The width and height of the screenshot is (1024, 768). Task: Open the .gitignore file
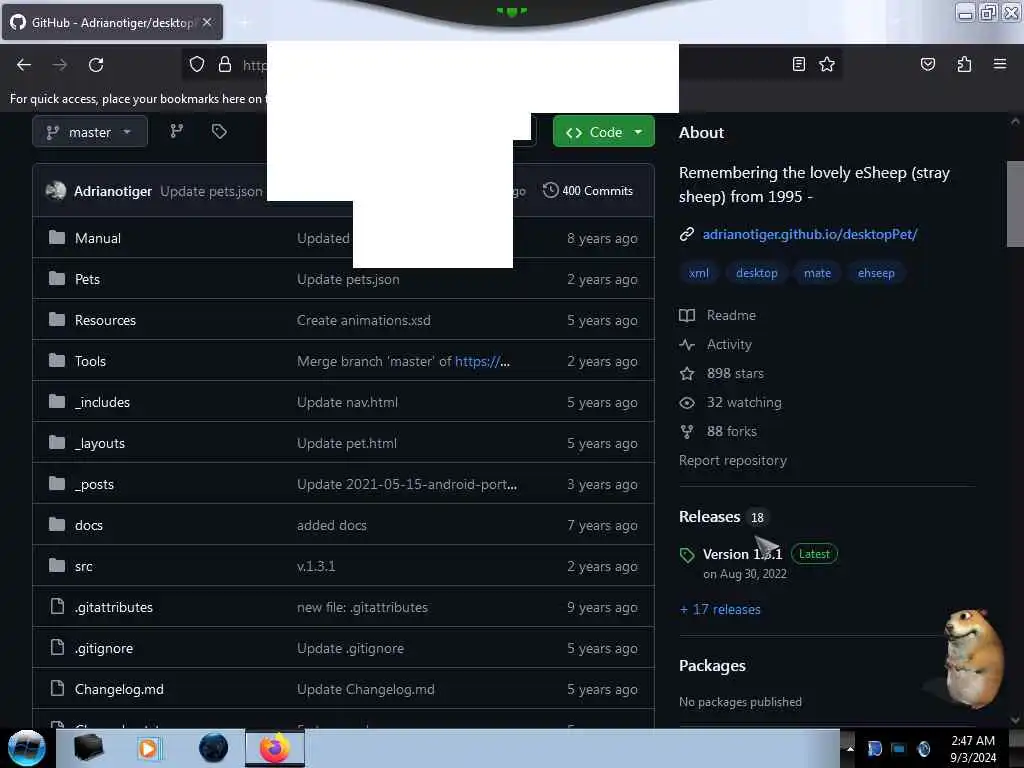click(104, 648)
